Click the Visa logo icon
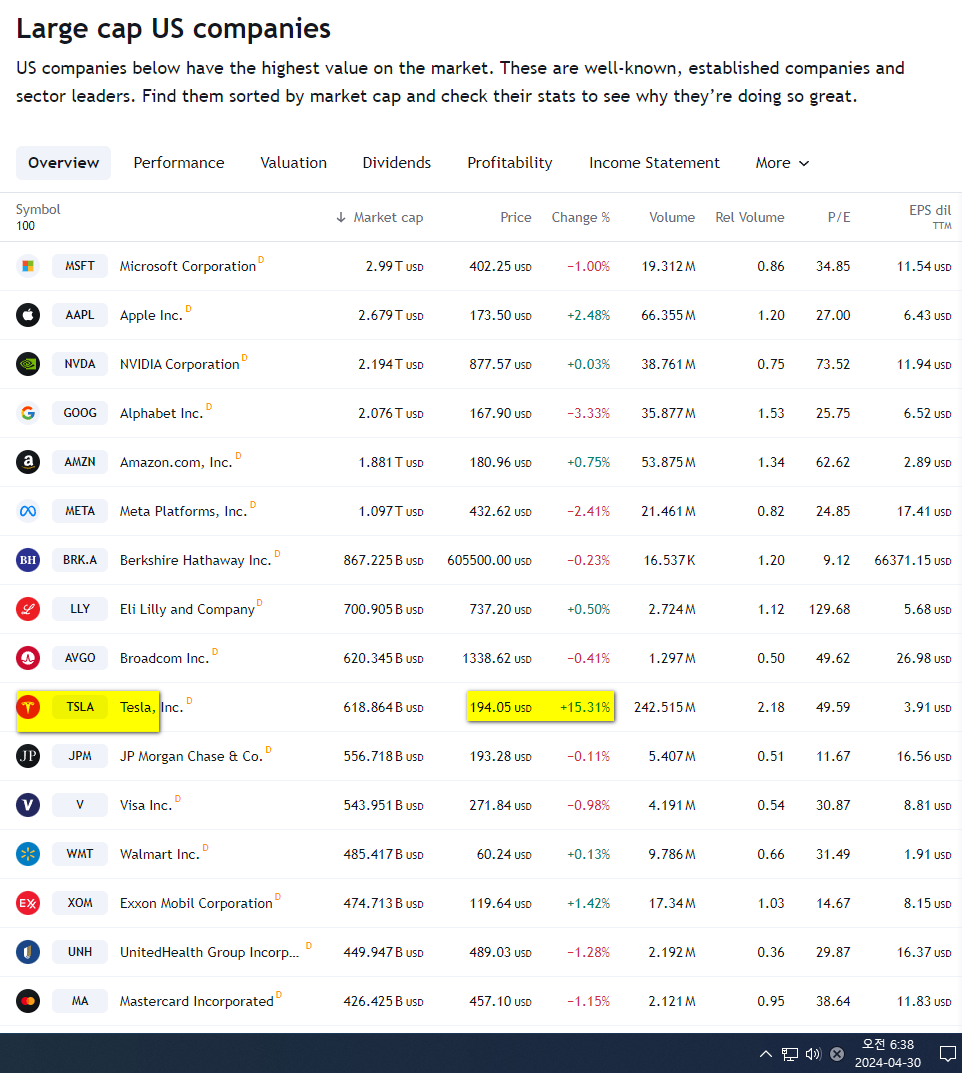Image resolution: width=962 pixels, height=1073 pixels. point(28,805)
